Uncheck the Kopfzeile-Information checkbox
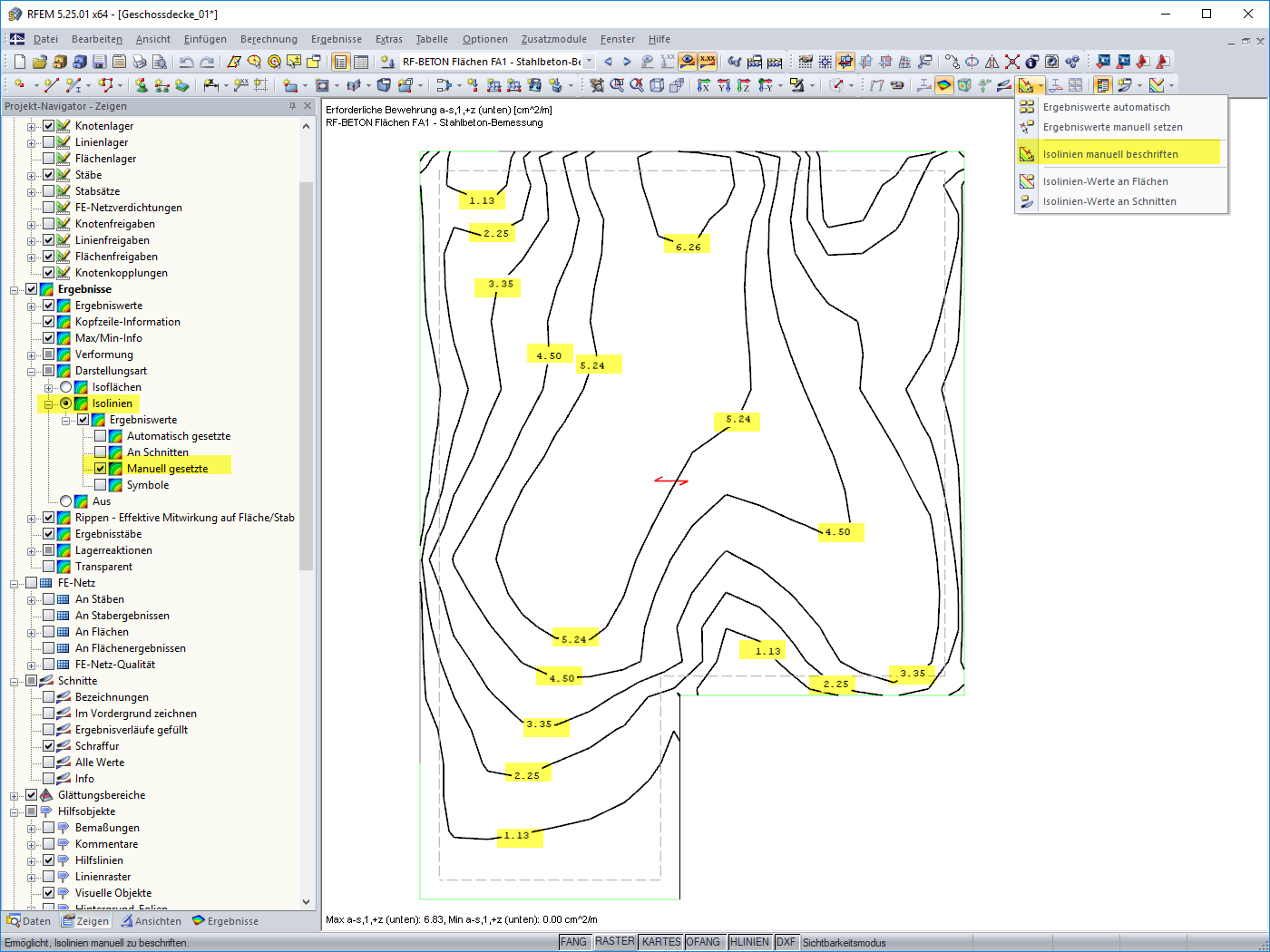This screenshot has height=952, width=1270. click(49, 322)
